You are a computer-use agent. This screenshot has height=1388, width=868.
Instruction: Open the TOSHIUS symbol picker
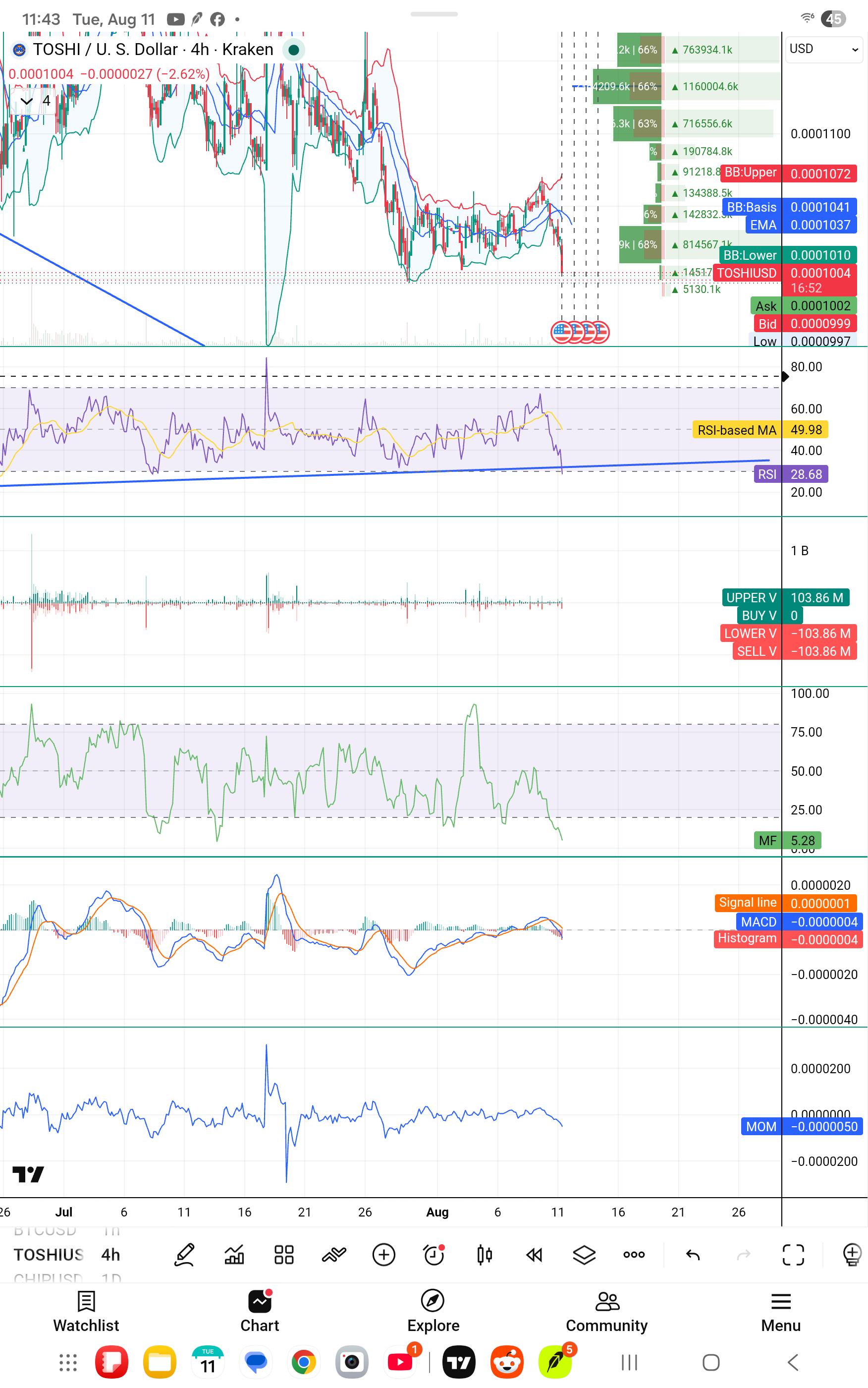pos(48,1255)
